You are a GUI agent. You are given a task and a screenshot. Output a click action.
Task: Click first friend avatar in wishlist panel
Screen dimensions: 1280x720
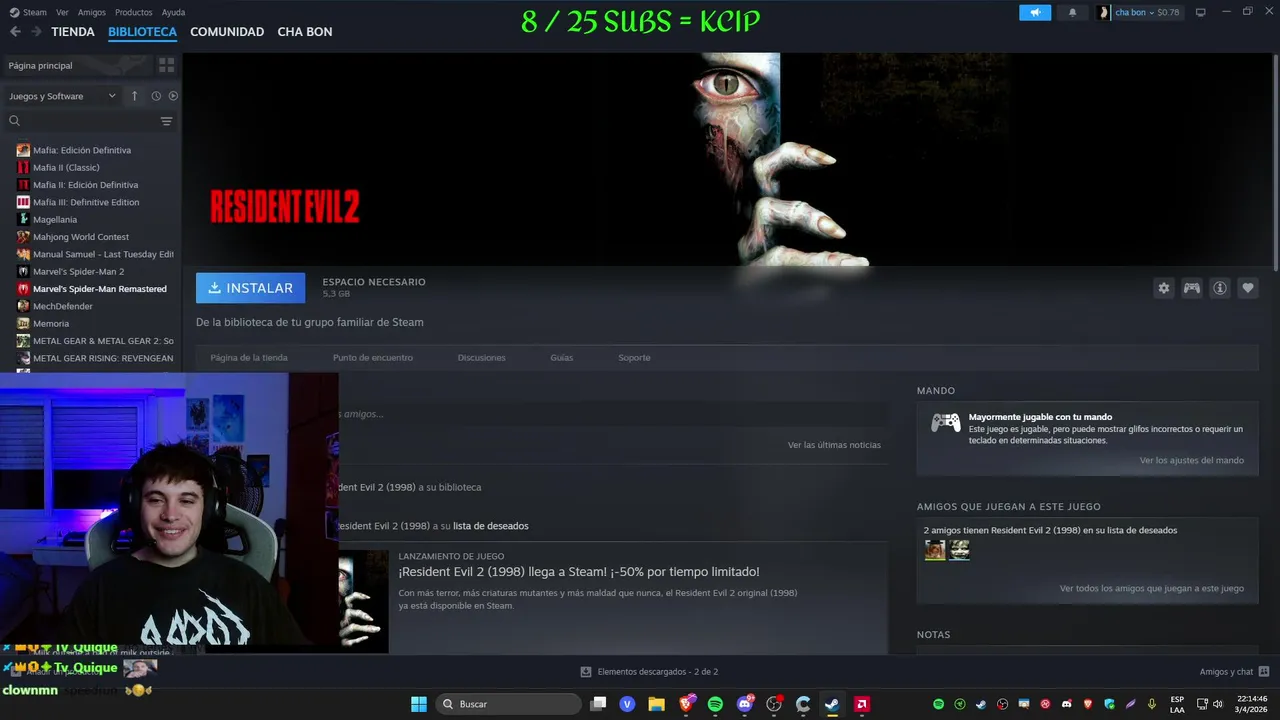coord(935,550)
